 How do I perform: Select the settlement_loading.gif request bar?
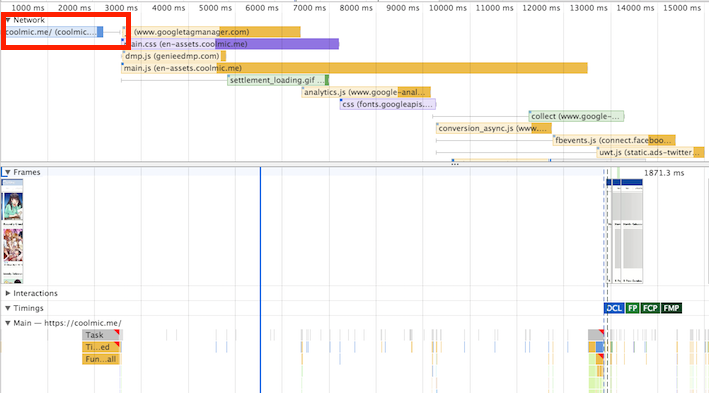point(278,80)
